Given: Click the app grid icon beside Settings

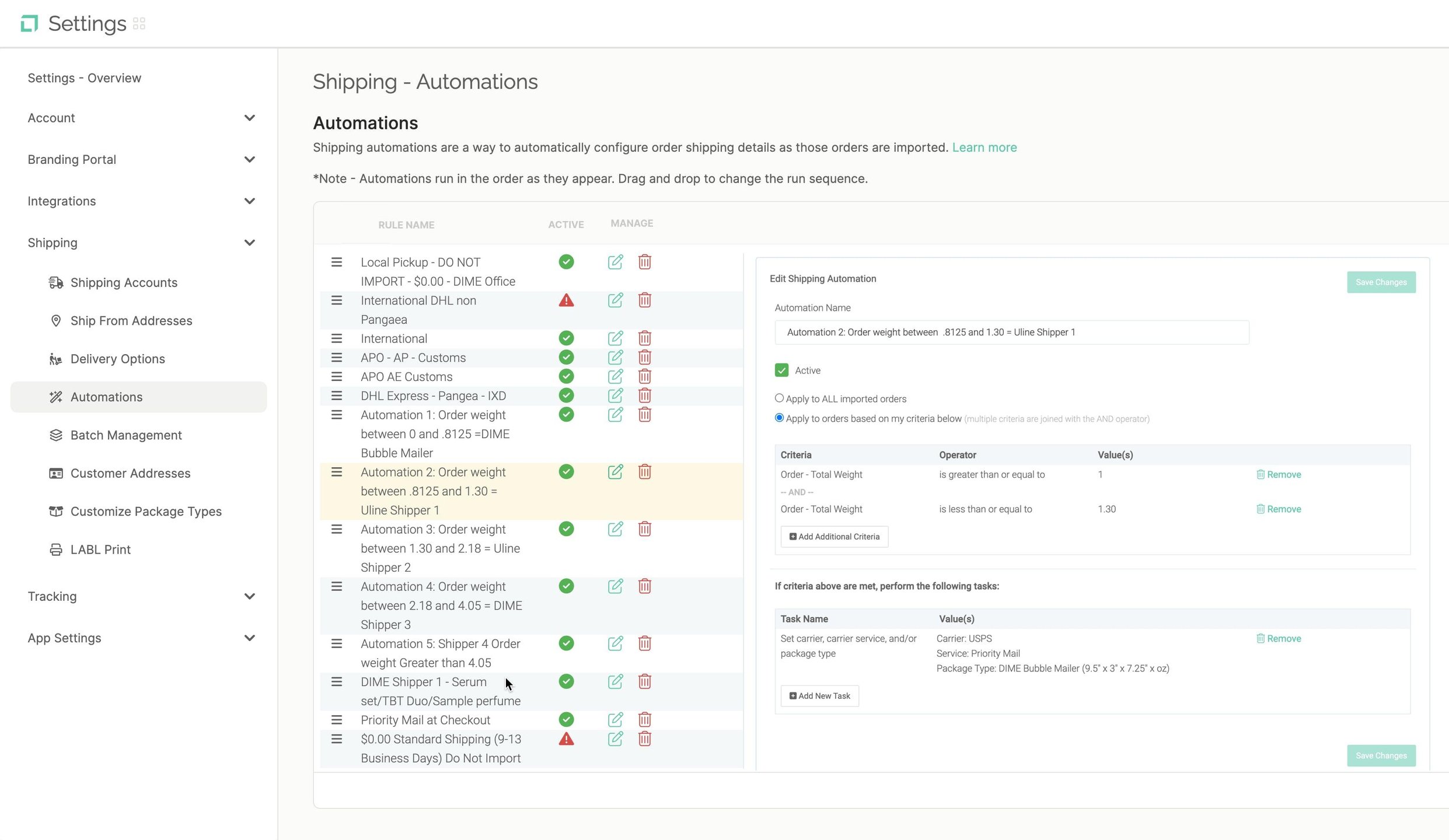Looking at the screenshot, I should (x=139, y=24).
